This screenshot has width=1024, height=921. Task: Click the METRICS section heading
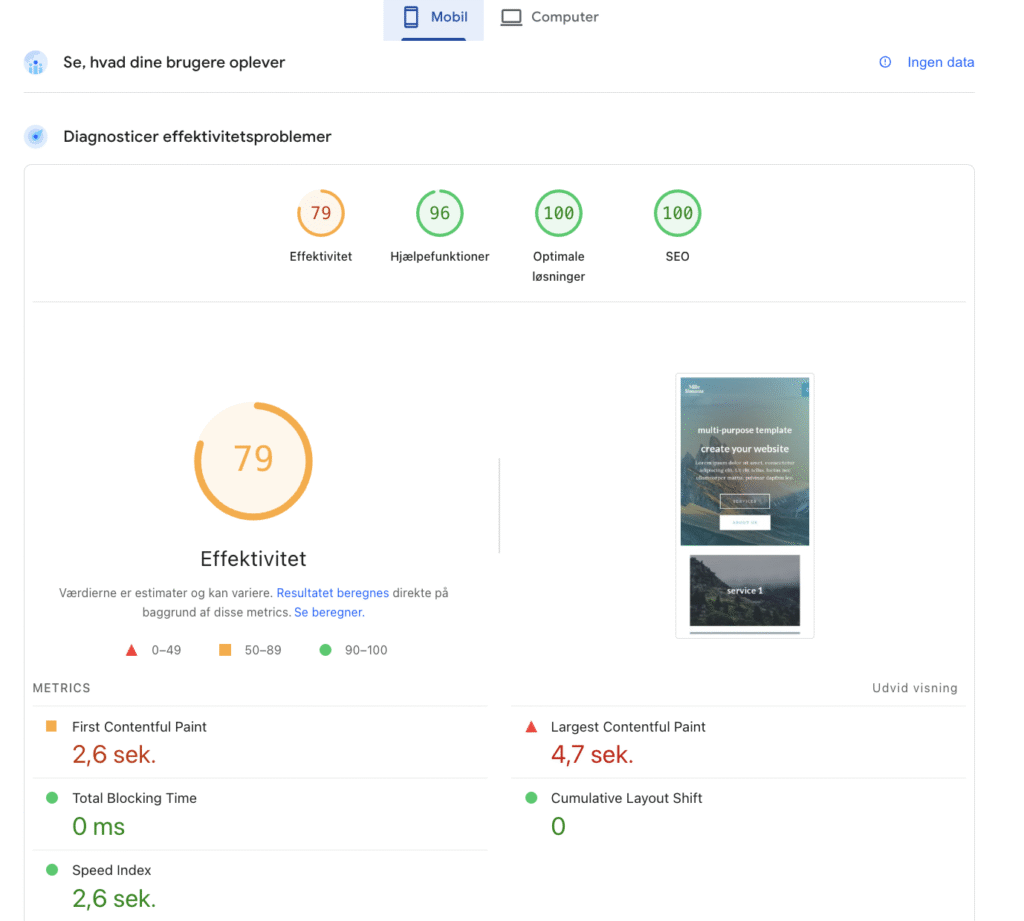61,688
